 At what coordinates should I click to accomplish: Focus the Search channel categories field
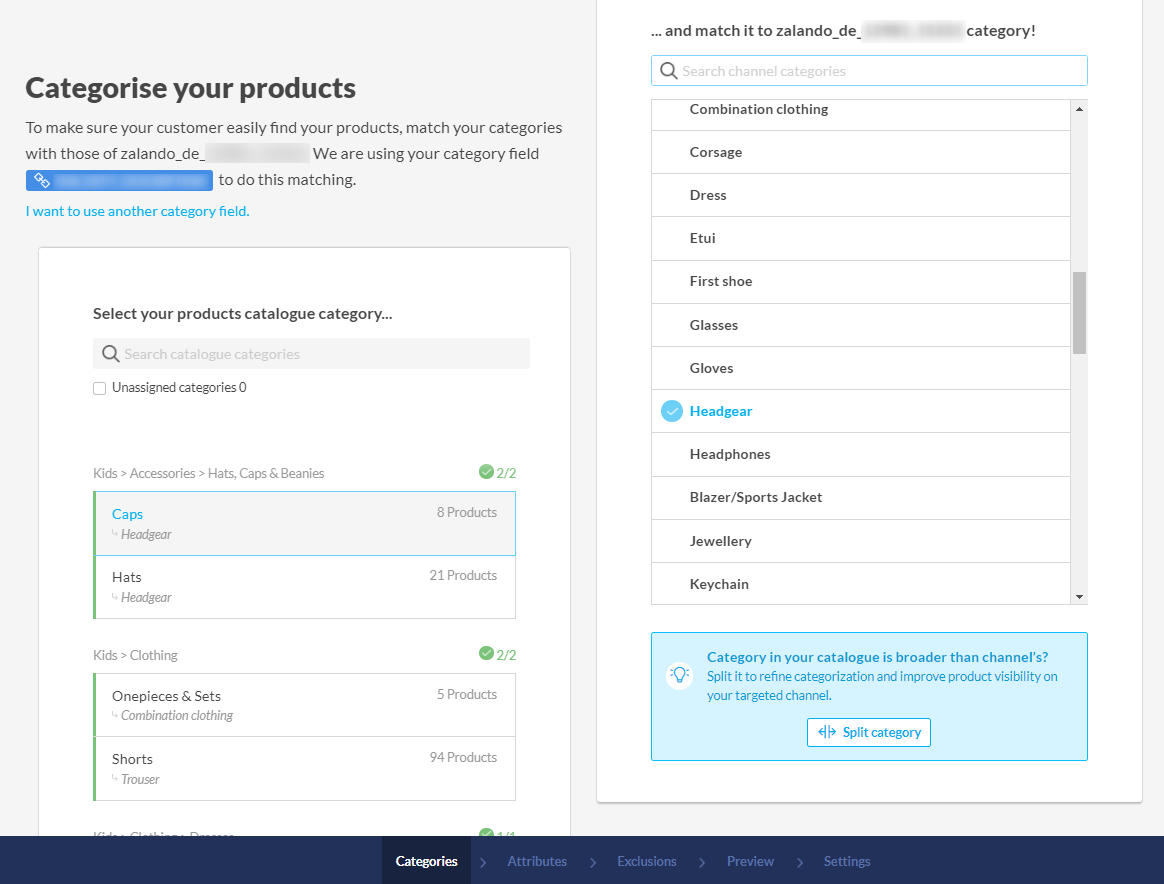click(880, 71)
